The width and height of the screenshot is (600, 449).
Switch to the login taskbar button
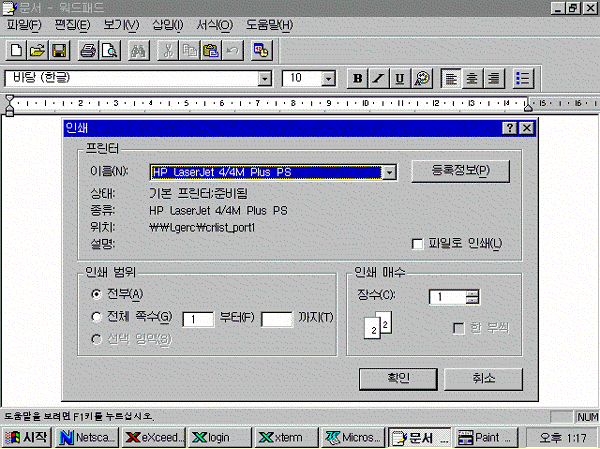click(220, 438)
